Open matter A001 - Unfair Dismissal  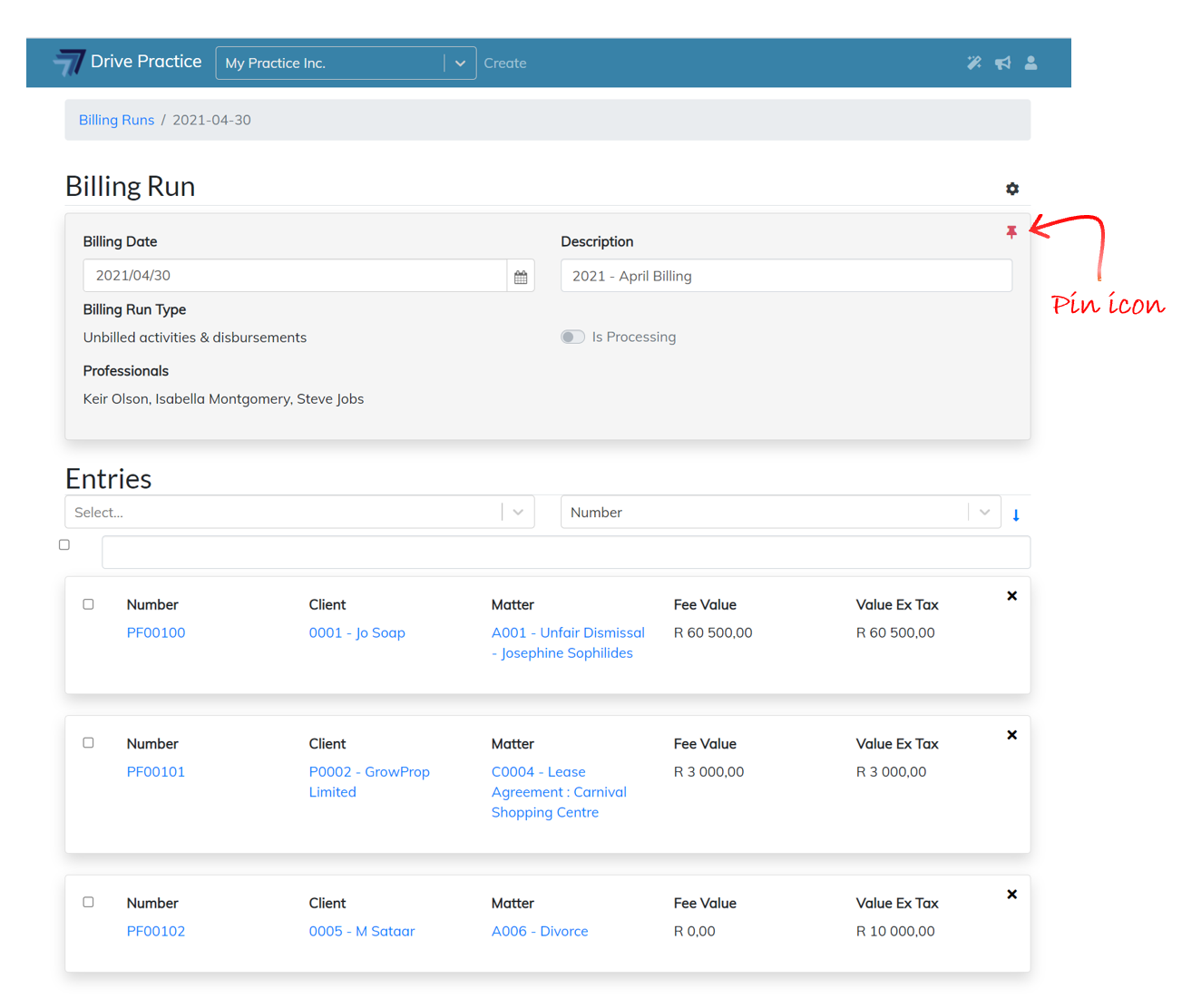click(568, 642)
